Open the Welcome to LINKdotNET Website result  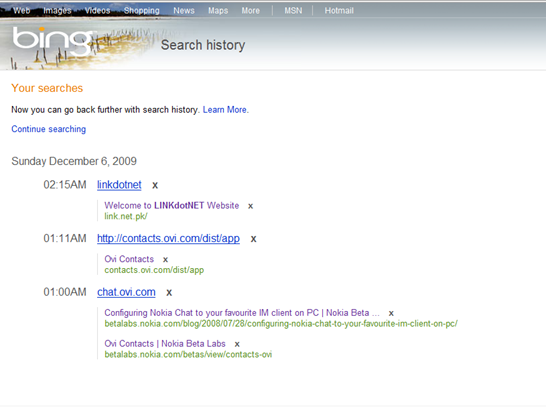pyautogui.click(x=172, y=205)
